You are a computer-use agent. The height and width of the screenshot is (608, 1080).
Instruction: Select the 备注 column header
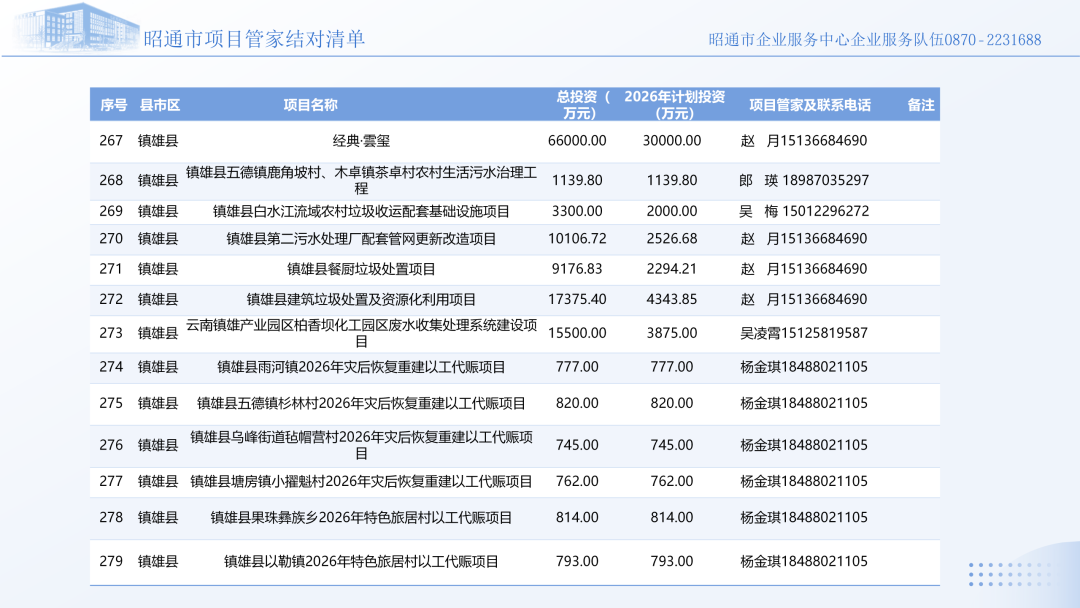tap(921, 105)
